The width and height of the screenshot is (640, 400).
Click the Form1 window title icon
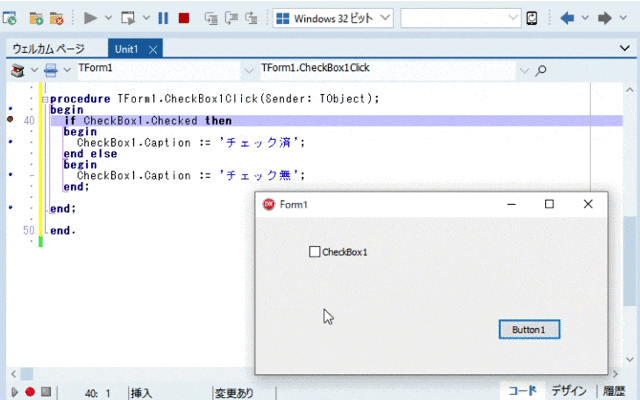click(269, 204)
